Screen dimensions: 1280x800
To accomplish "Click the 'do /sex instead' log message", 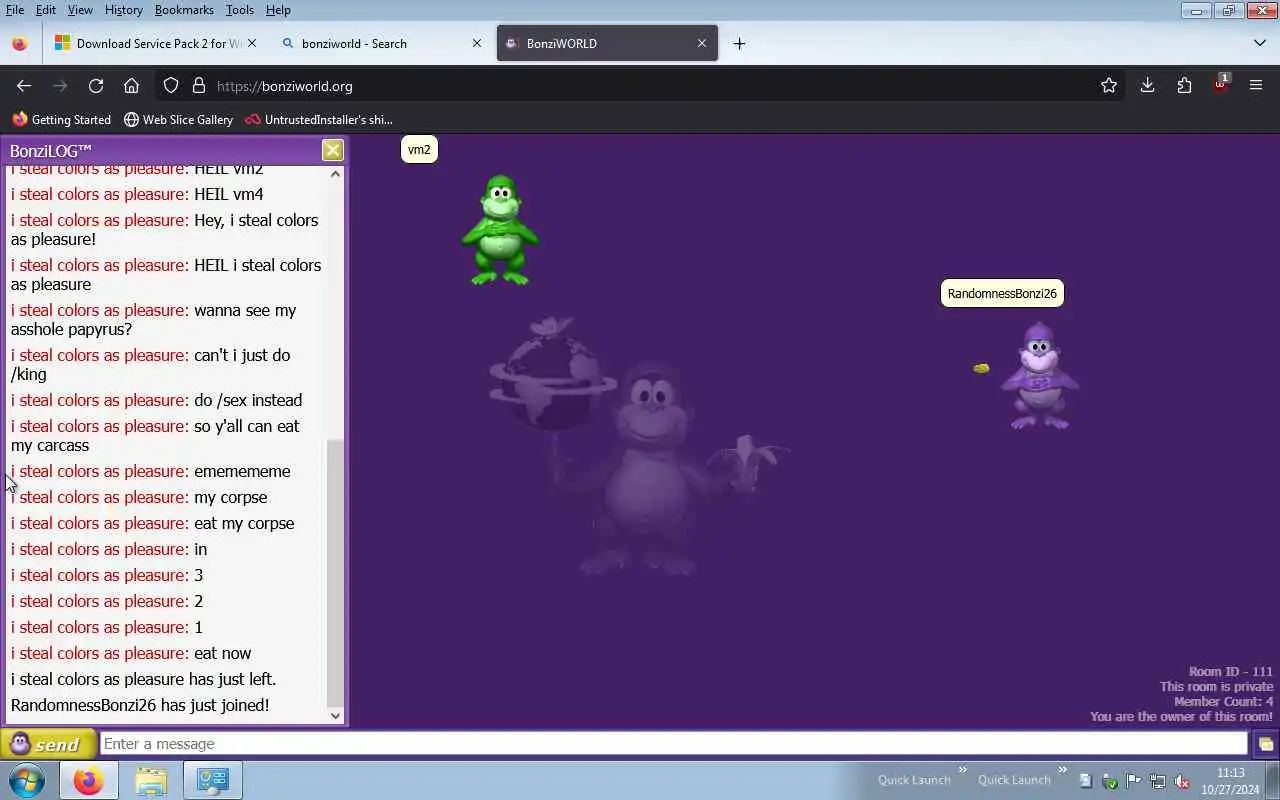I will point(248,400).
